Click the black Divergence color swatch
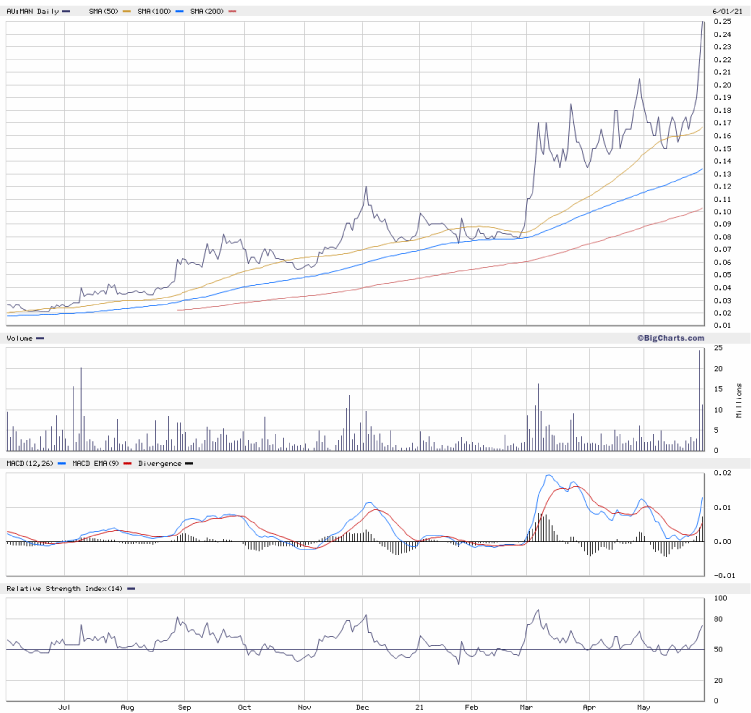751x713 pixels. click(190, 463)
